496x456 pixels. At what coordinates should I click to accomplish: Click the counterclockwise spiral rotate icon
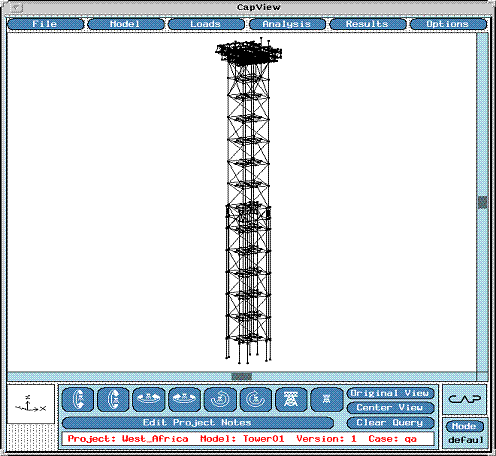pyautogui.click(x=219, y=399)
